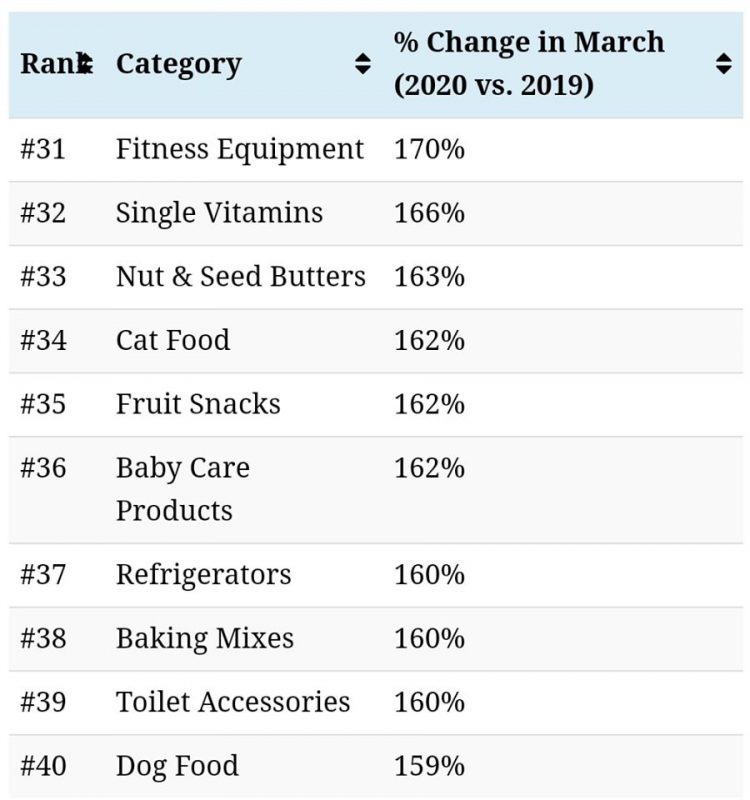This screenshot has width=750, height=800.
Task: Click sort arrows for % Change column
Action: pos(724,65)
